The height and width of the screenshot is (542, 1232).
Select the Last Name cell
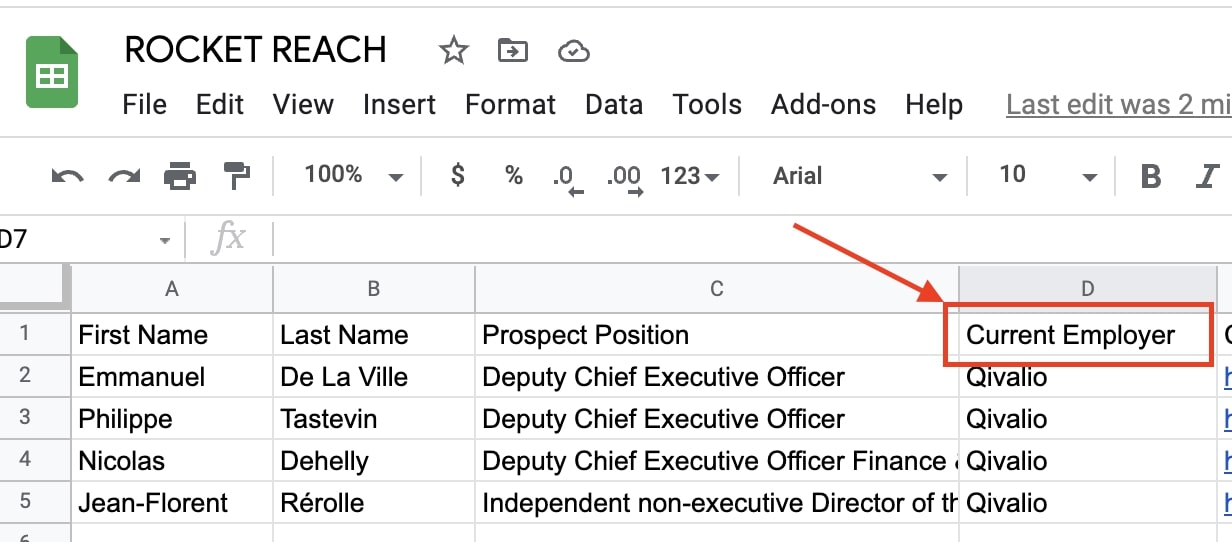coord(373,334)
